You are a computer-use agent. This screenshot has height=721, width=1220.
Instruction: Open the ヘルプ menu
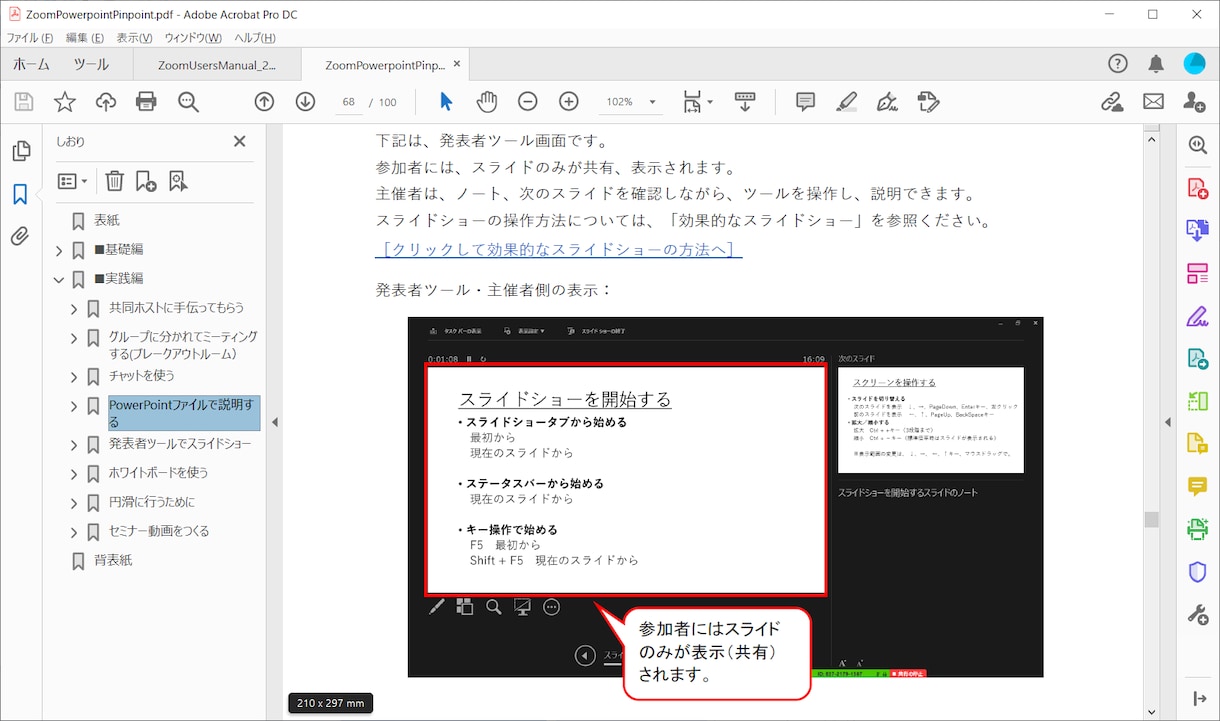pos(255,38)
